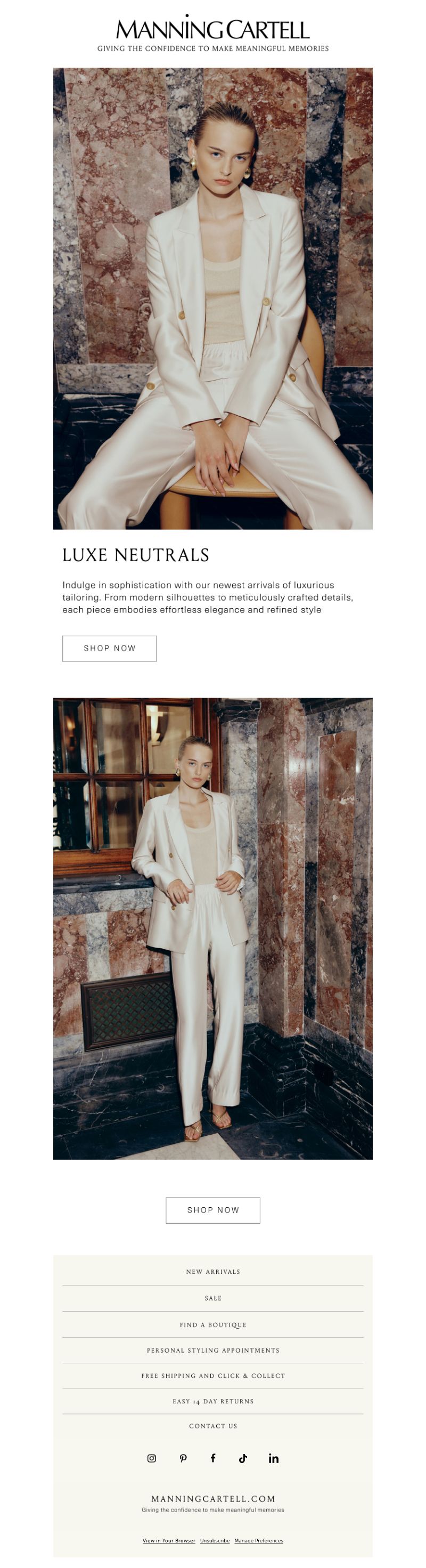426x1568 pixels.
Task: Click the first Shop Now button
Action: 110,648
